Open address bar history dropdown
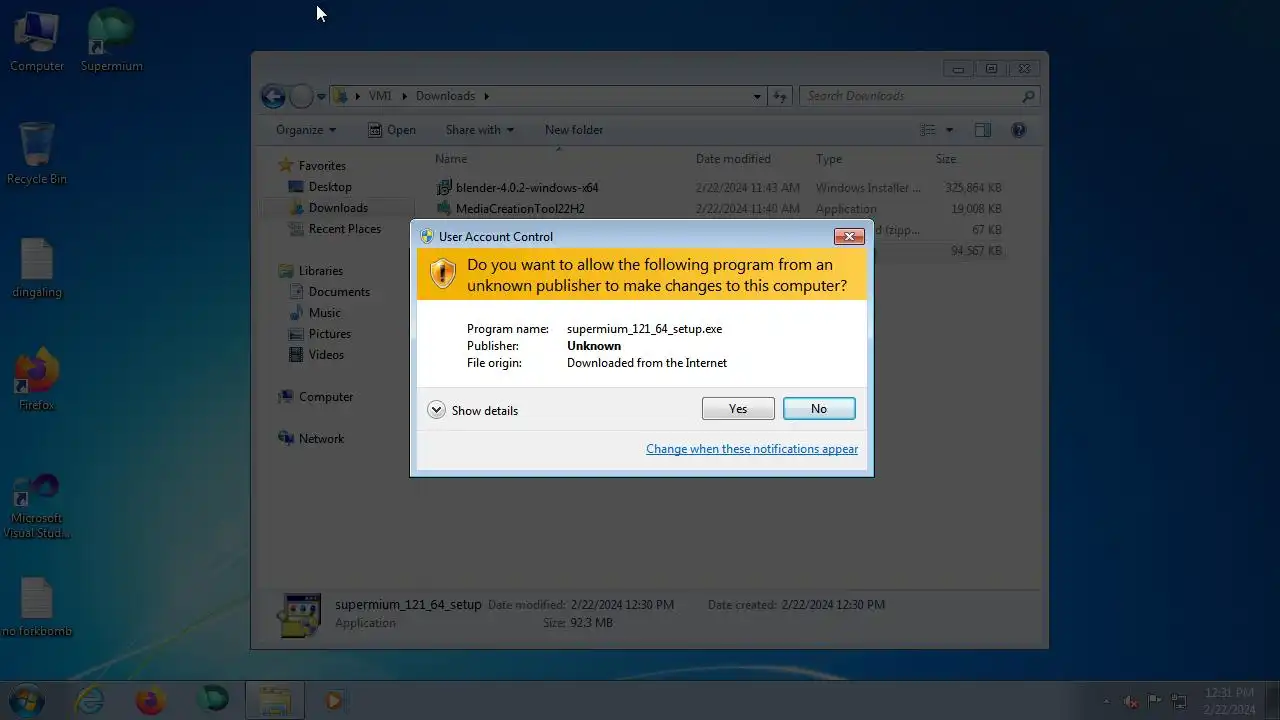This screenshot has width=1280, height=720. (757, 96)
